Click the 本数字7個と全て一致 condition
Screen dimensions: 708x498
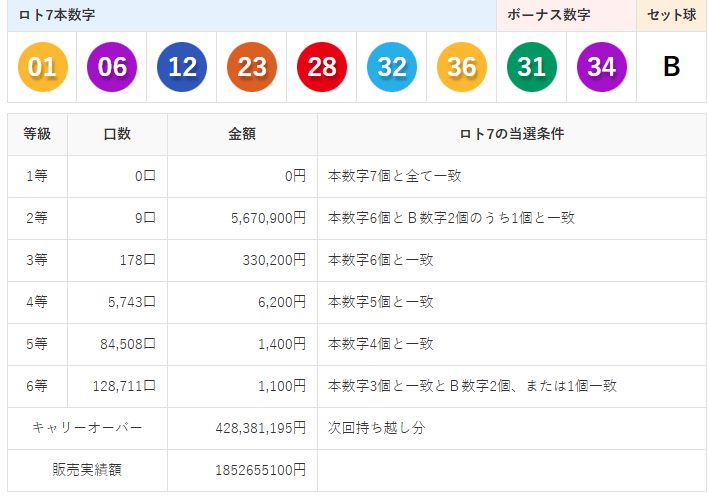(395, 176)
